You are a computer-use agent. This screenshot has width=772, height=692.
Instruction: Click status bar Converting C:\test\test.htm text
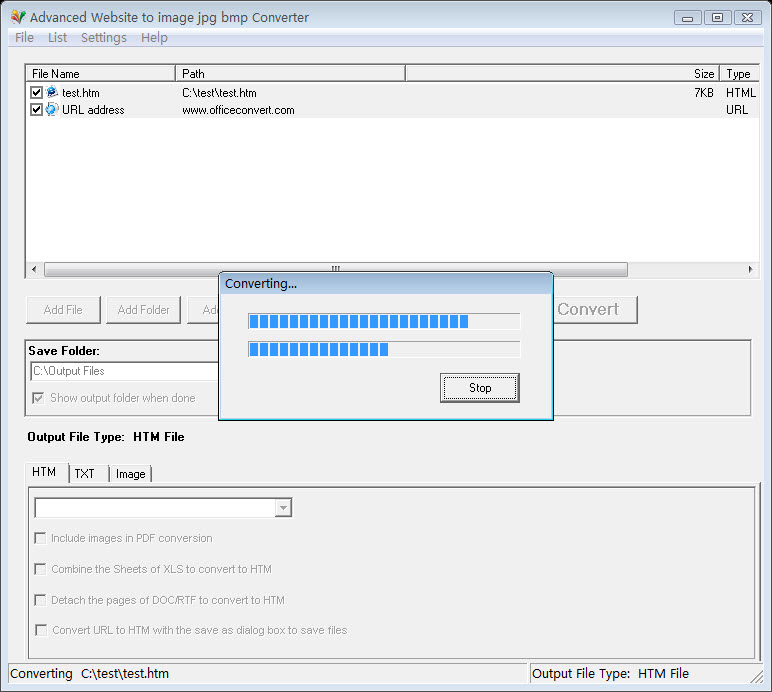(89, 673)
